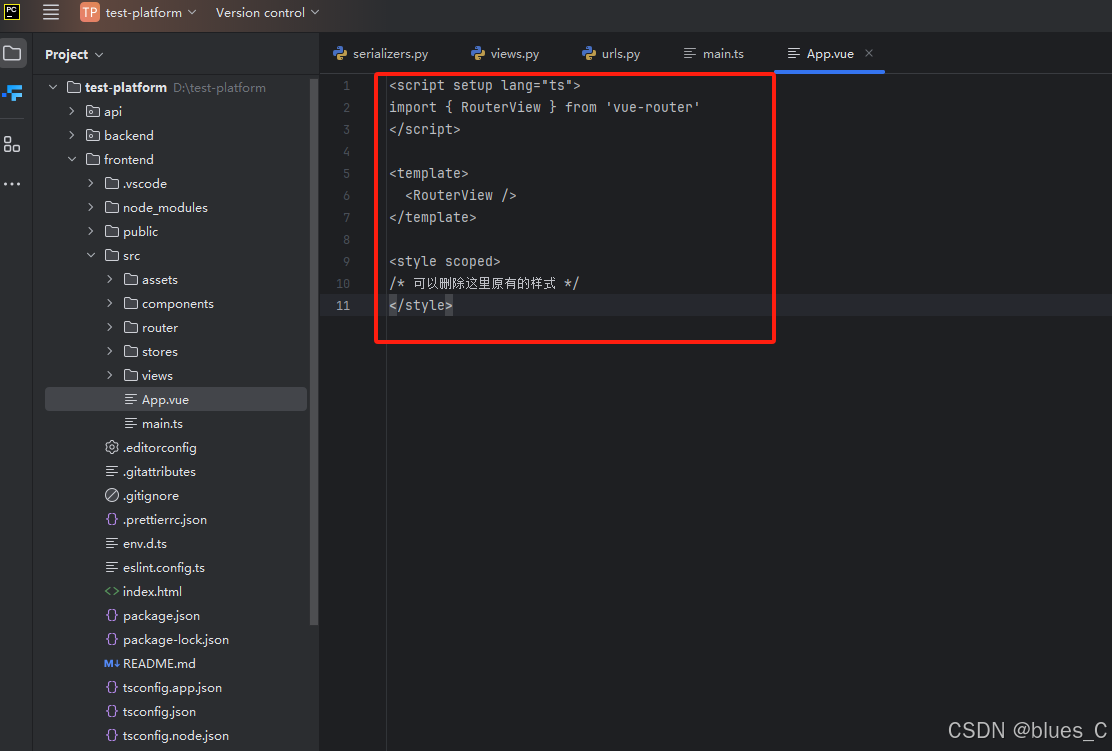Collapse the src folder

91,255
